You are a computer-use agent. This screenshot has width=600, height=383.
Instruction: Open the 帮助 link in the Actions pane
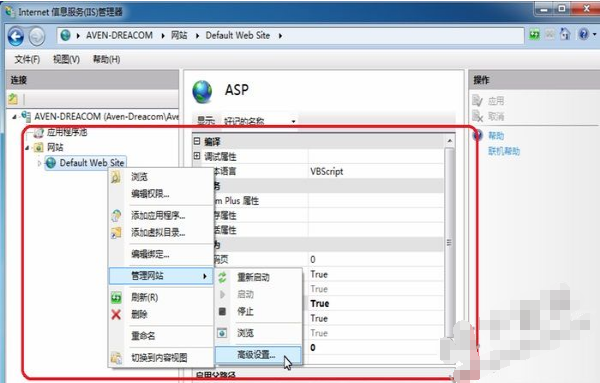(x=496, y=135)
